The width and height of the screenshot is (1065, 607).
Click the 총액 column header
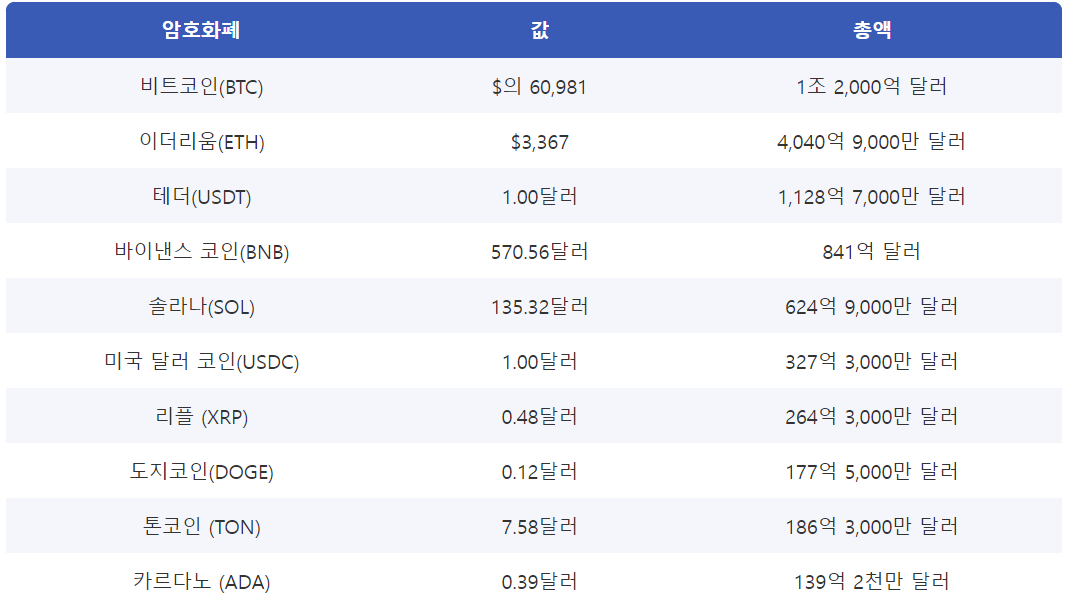click(871, 30)
